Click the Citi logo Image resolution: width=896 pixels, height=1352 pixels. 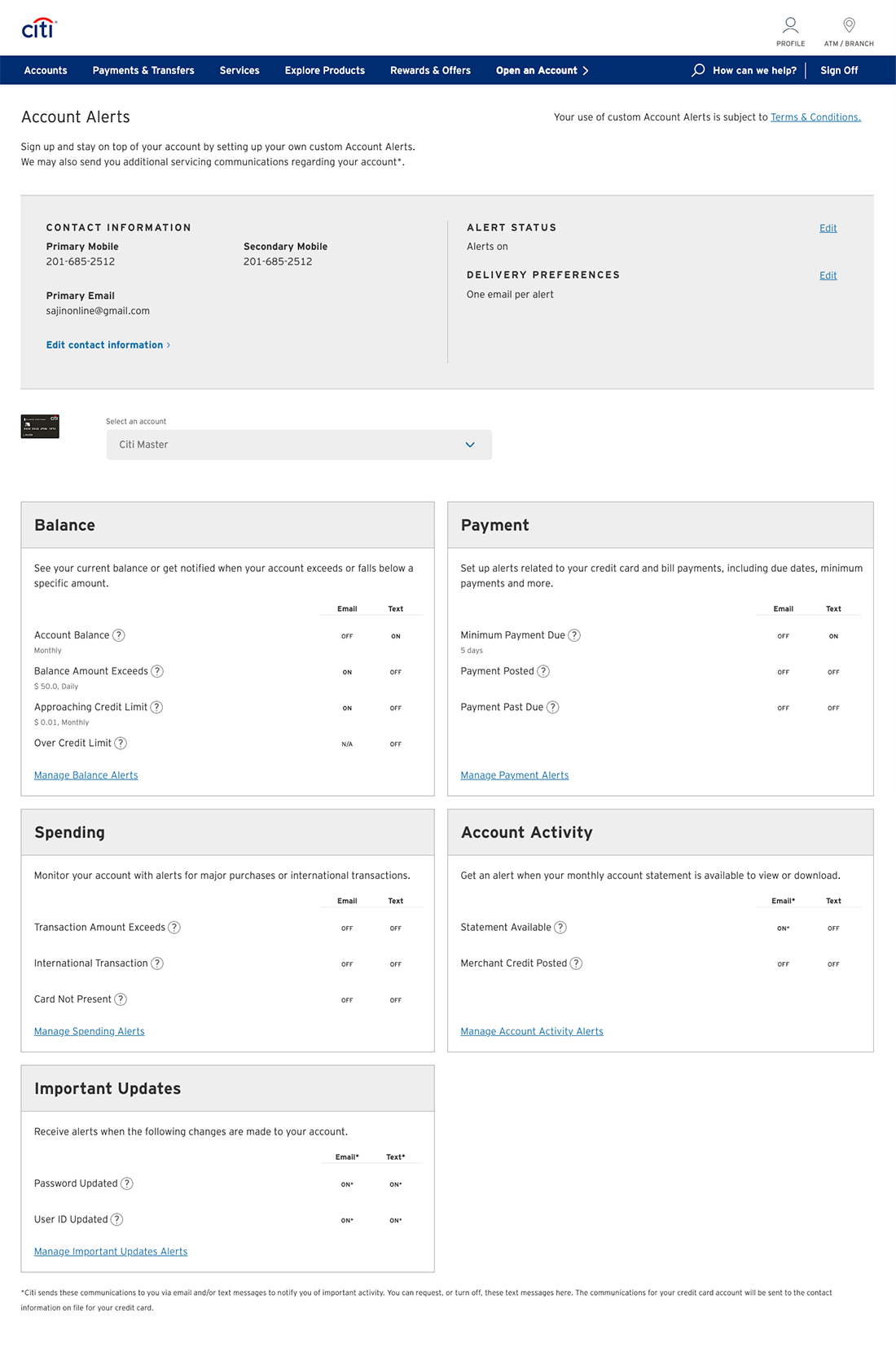(x=39, y=29)
